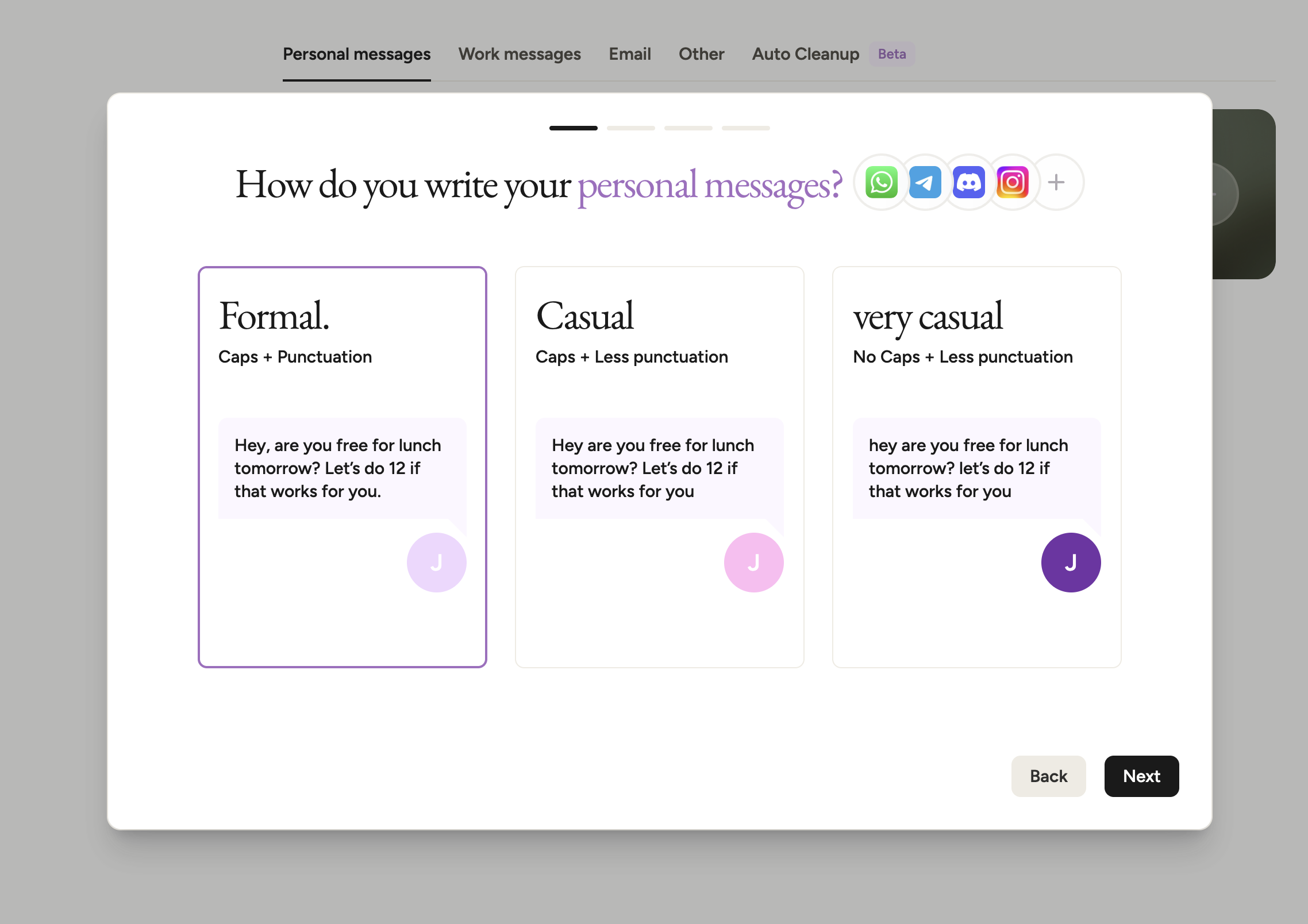
Task: Click the Telegram app icon
Action: point(925,182)
